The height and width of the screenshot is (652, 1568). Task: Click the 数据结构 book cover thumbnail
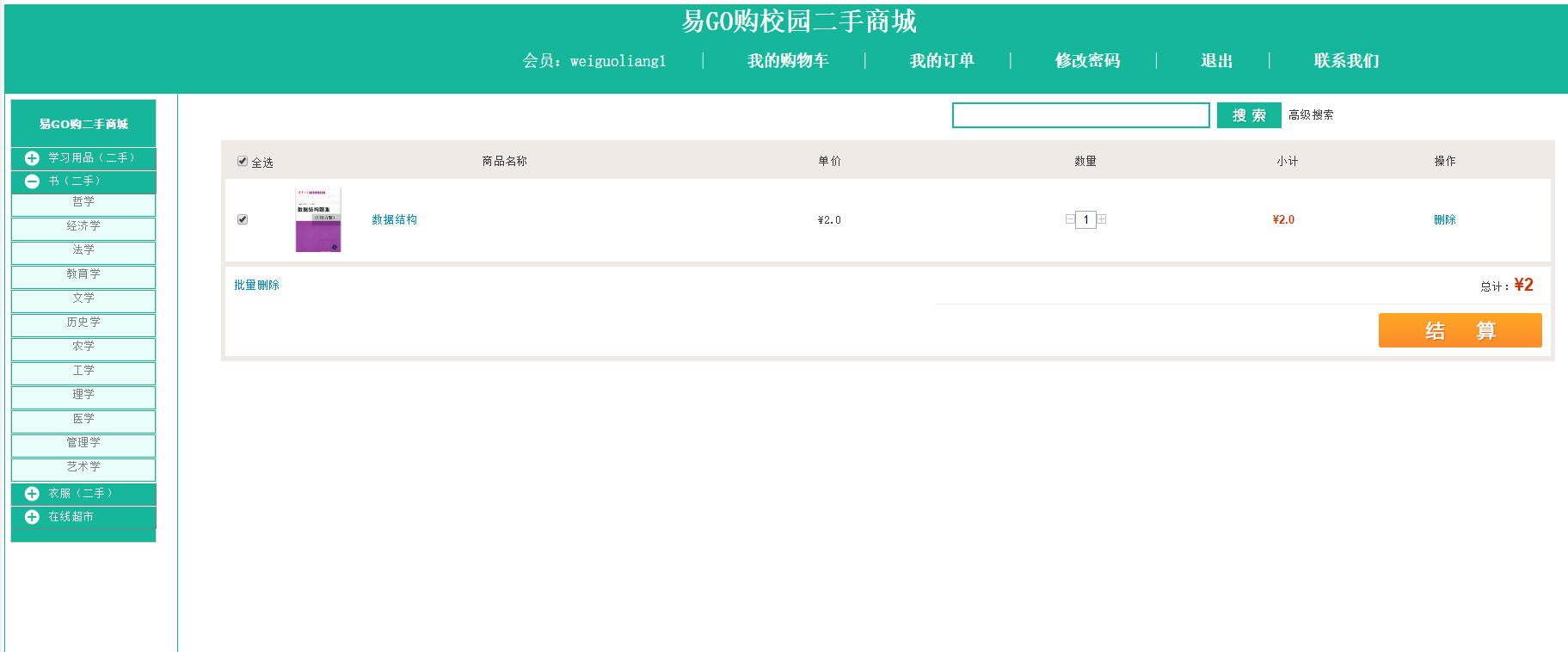tap(318, 220)
